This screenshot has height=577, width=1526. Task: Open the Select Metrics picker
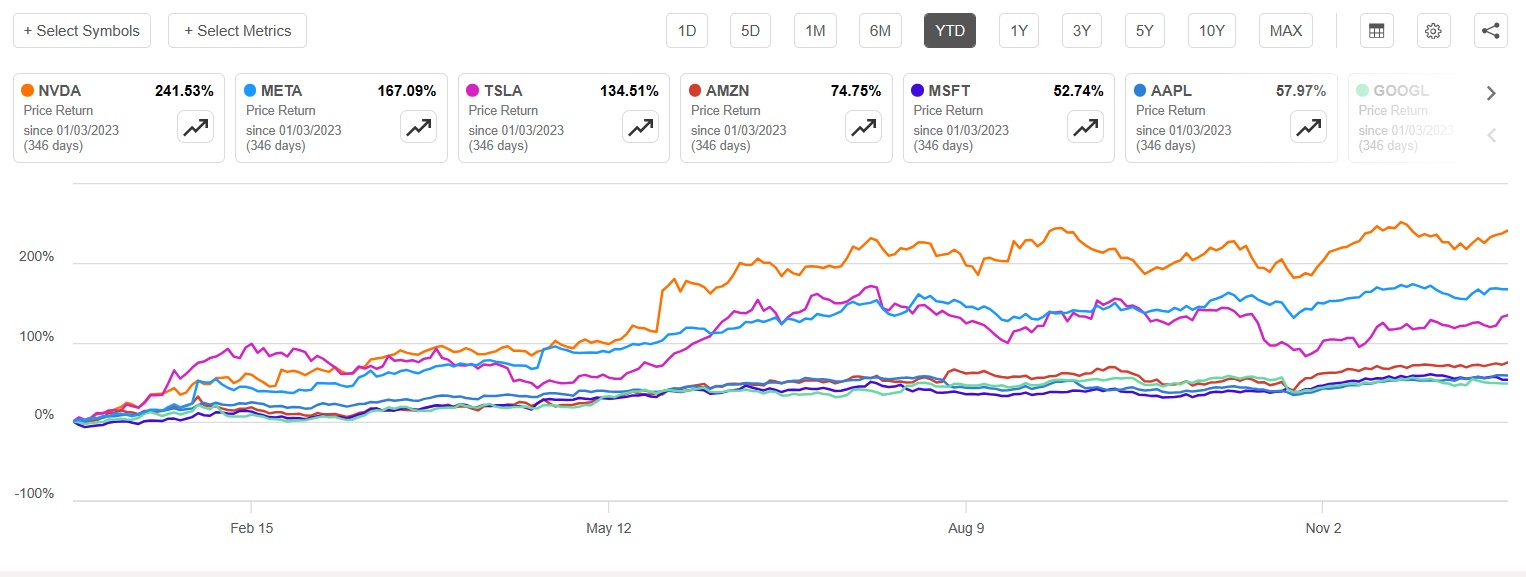pos(237,31)
